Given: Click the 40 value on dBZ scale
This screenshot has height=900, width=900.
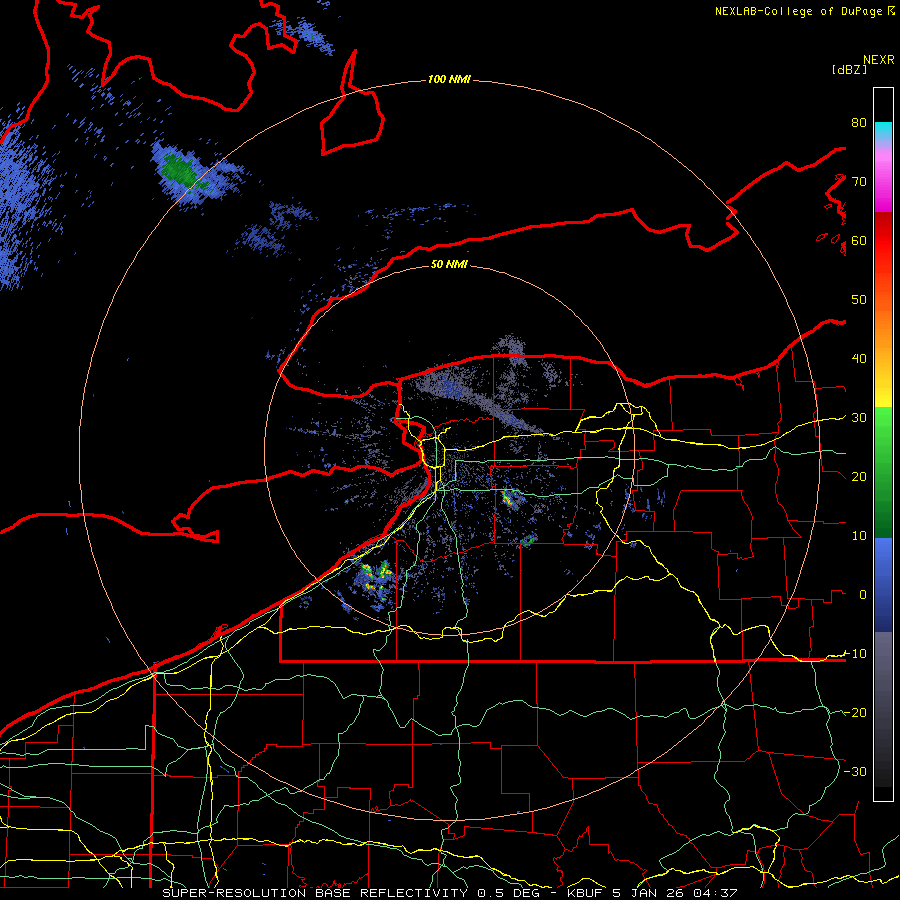Looking at the screenshot, I should pos(859,359).
